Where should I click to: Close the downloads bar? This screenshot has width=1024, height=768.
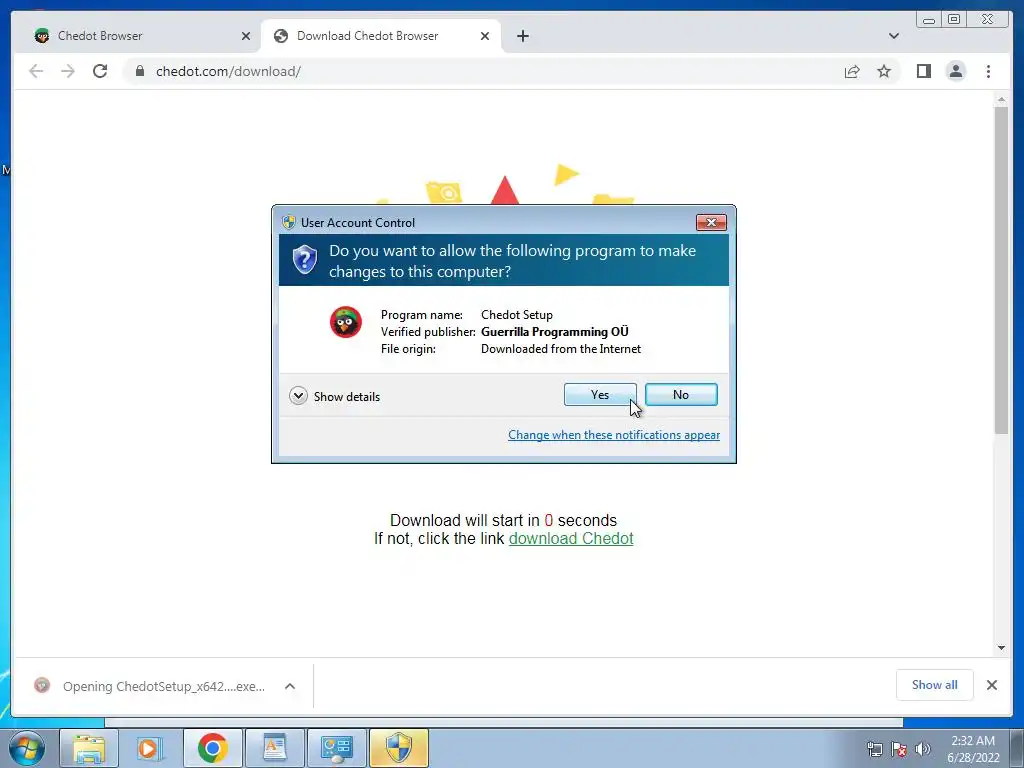pyautogui.click(x=991, y=685)
